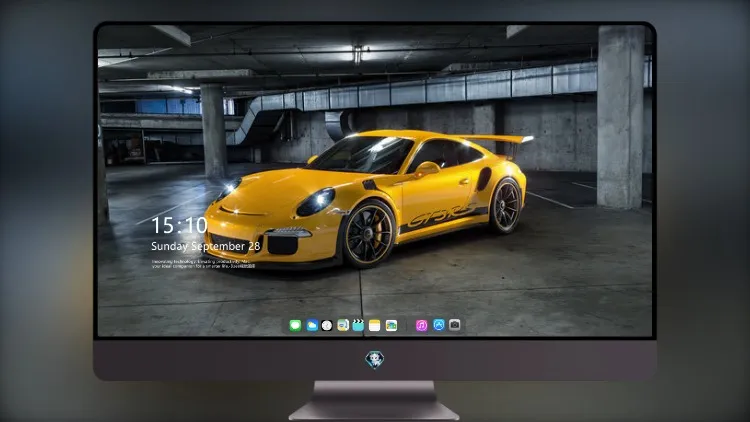
Task: Click the small description text under date
Action: point(203,264)
